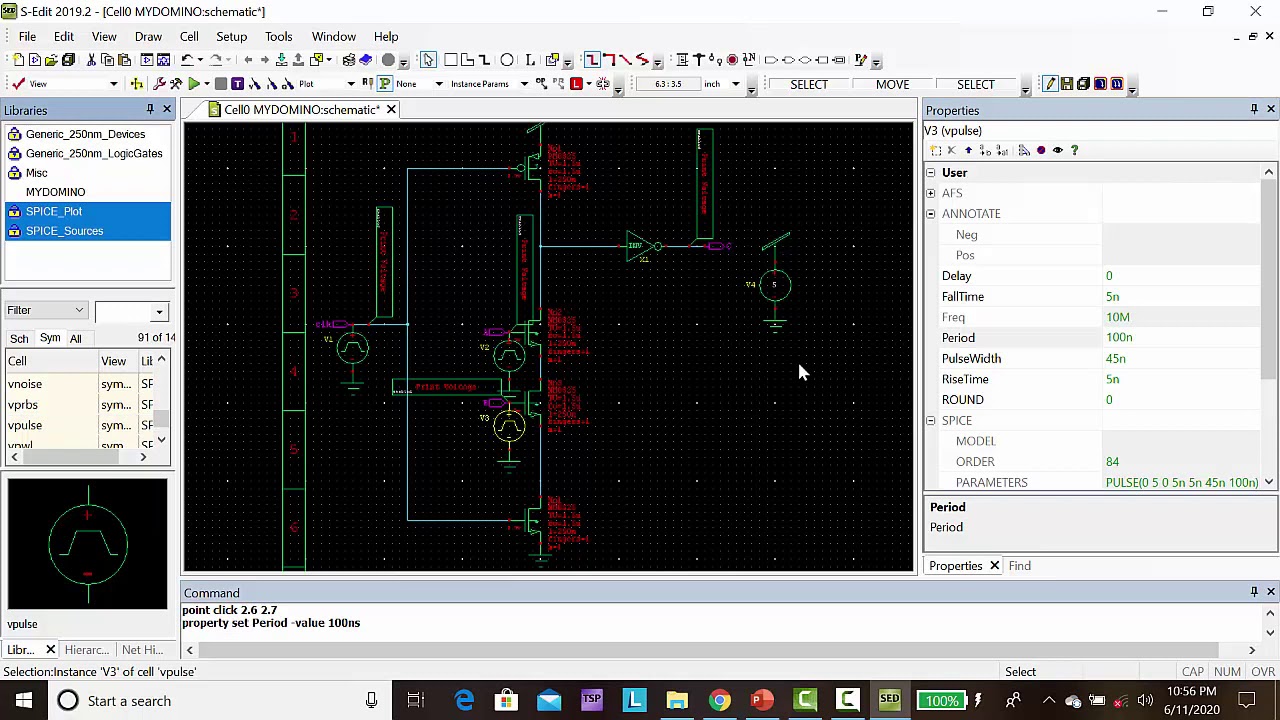Image resolution: width=1280 pixels, height=720 pixels.
Task: Select the Circle drawing tool
Action: pos(507,59)
